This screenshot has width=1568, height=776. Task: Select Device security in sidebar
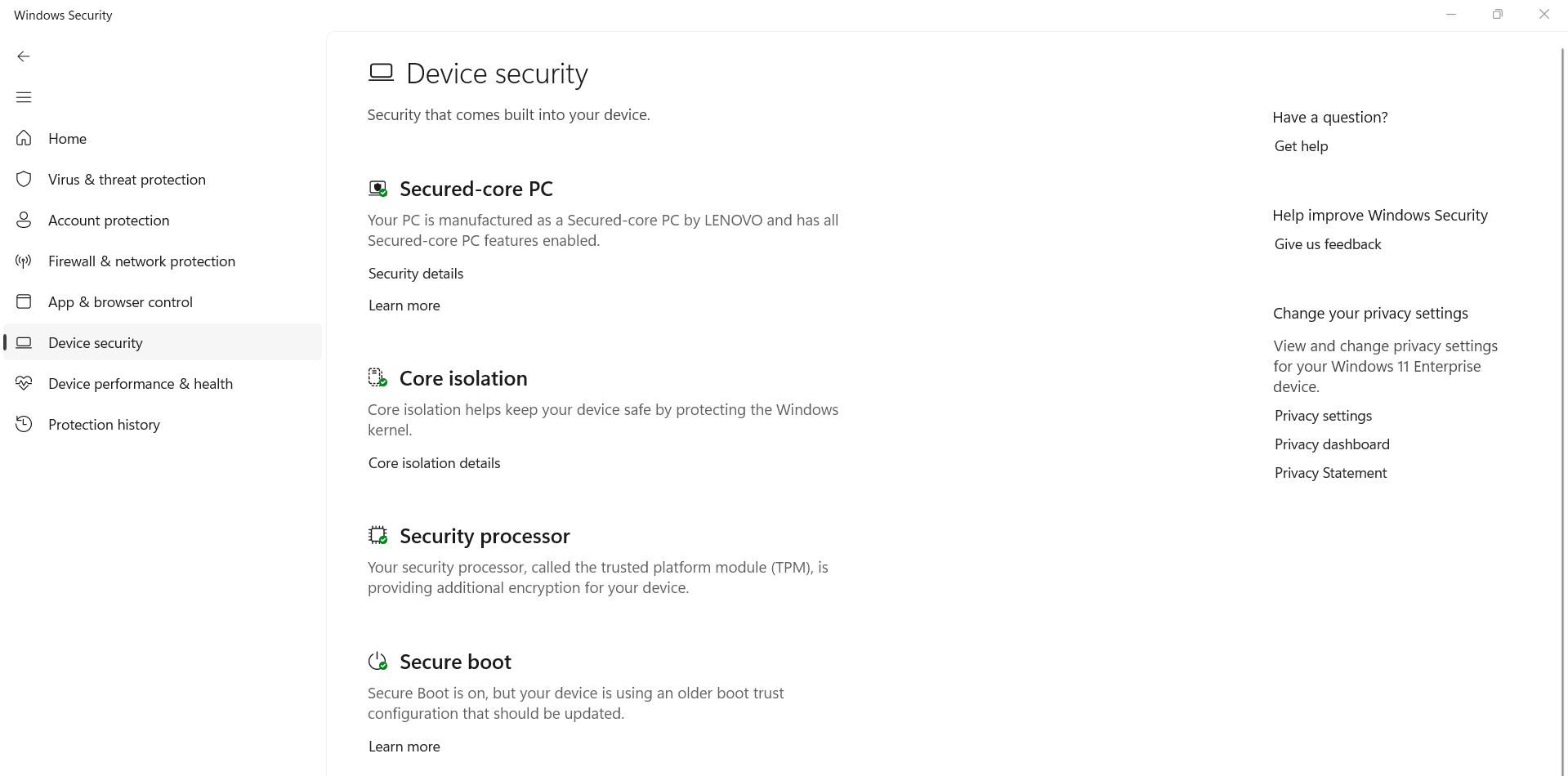(x=96, y=343)
